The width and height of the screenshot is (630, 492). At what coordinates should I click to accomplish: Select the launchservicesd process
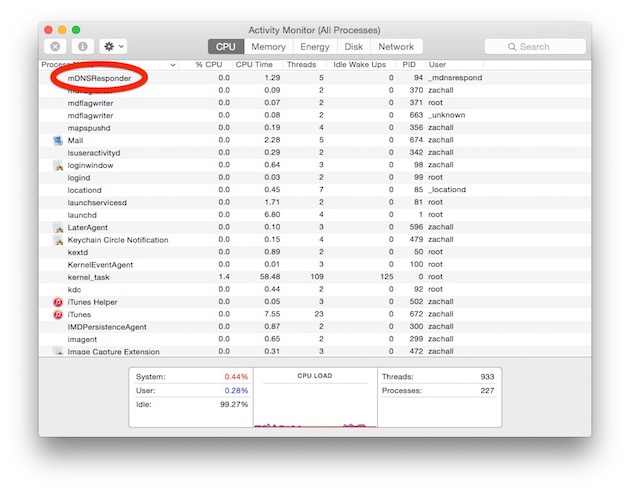point(97,202)
